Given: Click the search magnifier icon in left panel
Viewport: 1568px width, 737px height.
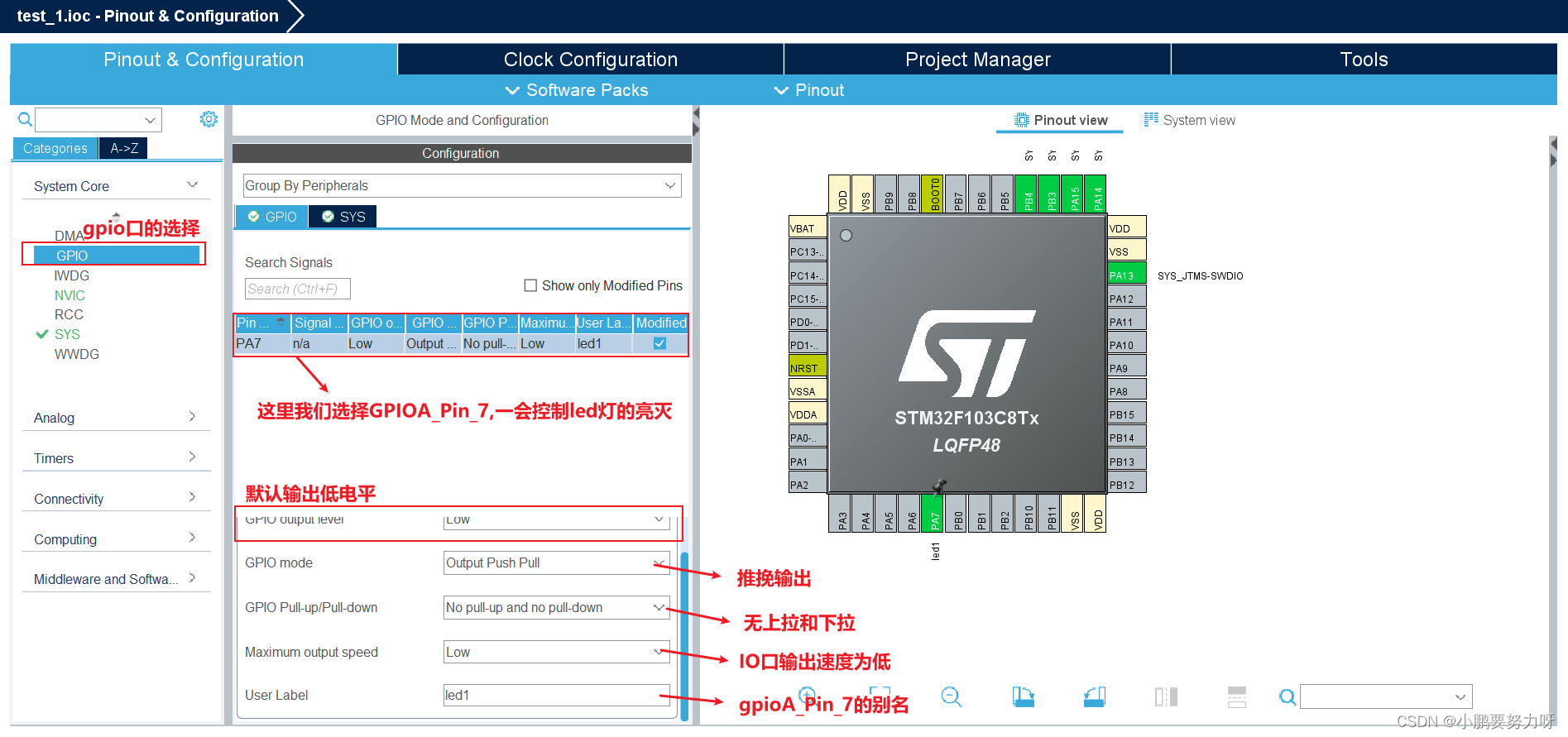Looking at the screenshot, I should tap(26, 120).
